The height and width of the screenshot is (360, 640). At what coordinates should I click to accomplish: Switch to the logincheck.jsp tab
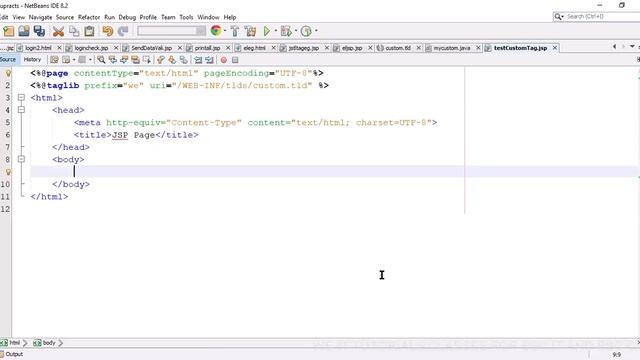tap(91, 48)
